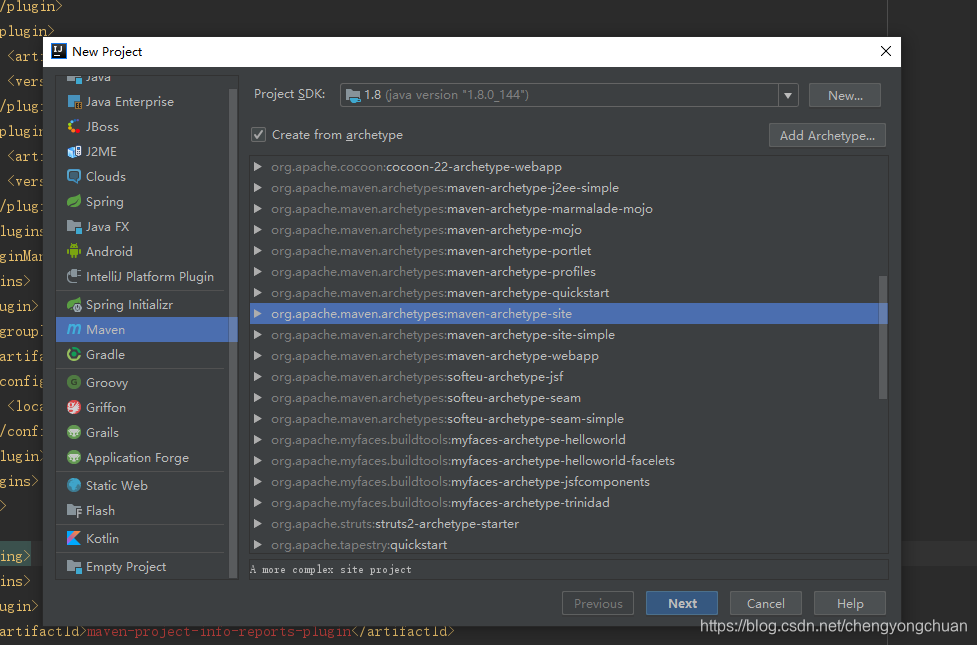Click the Empty Project folder icon

tap(74, 566)
